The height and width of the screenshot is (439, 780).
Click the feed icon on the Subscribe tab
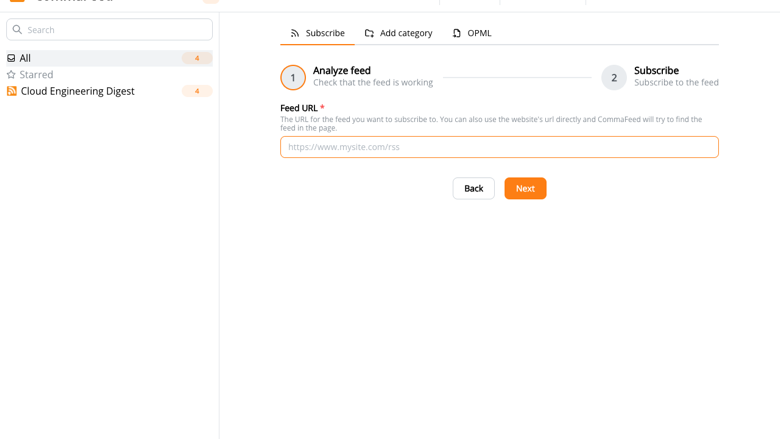tap(295, 33)
